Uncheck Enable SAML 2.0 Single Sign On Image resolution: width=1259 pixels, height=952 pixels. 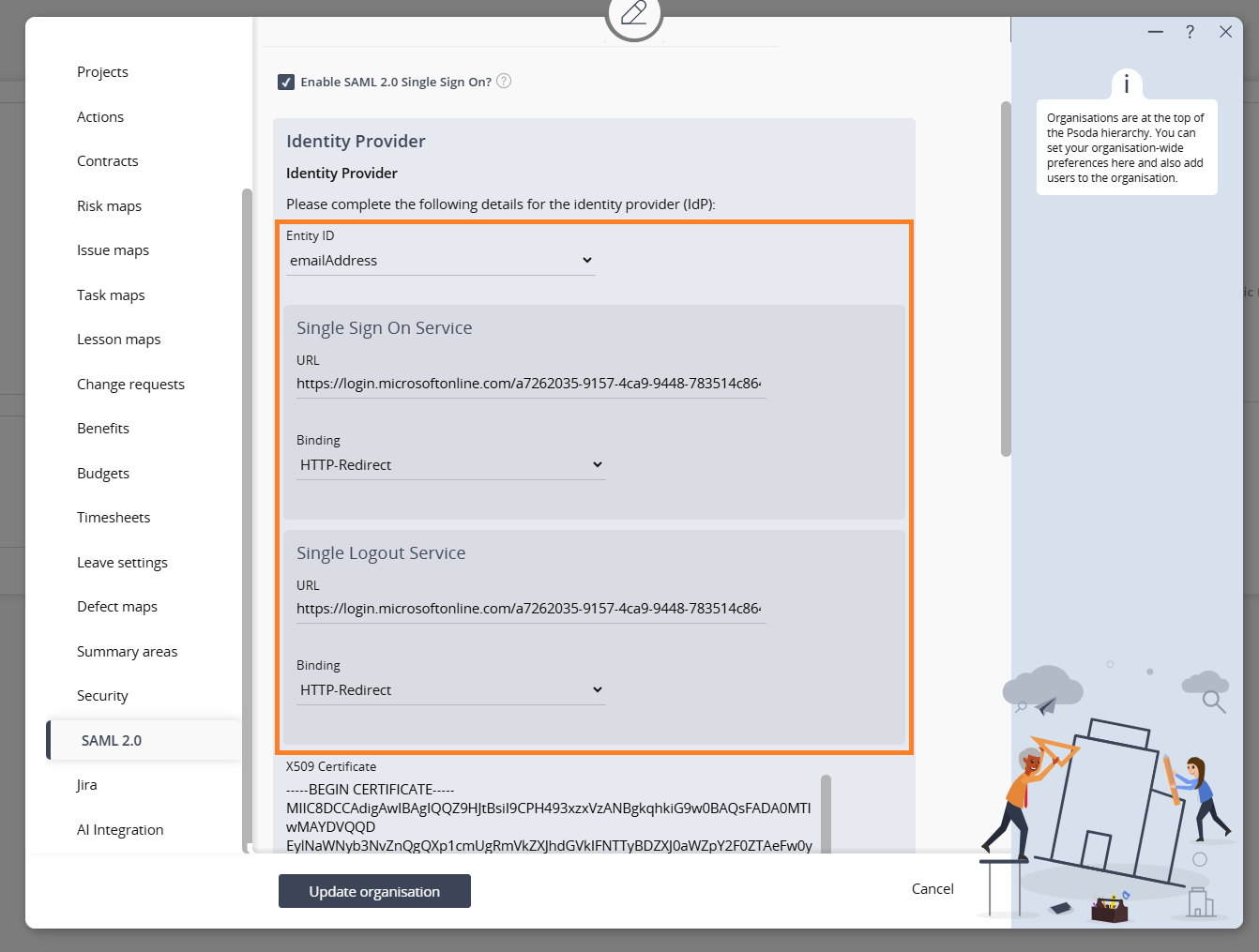click(x=286, y=83)
